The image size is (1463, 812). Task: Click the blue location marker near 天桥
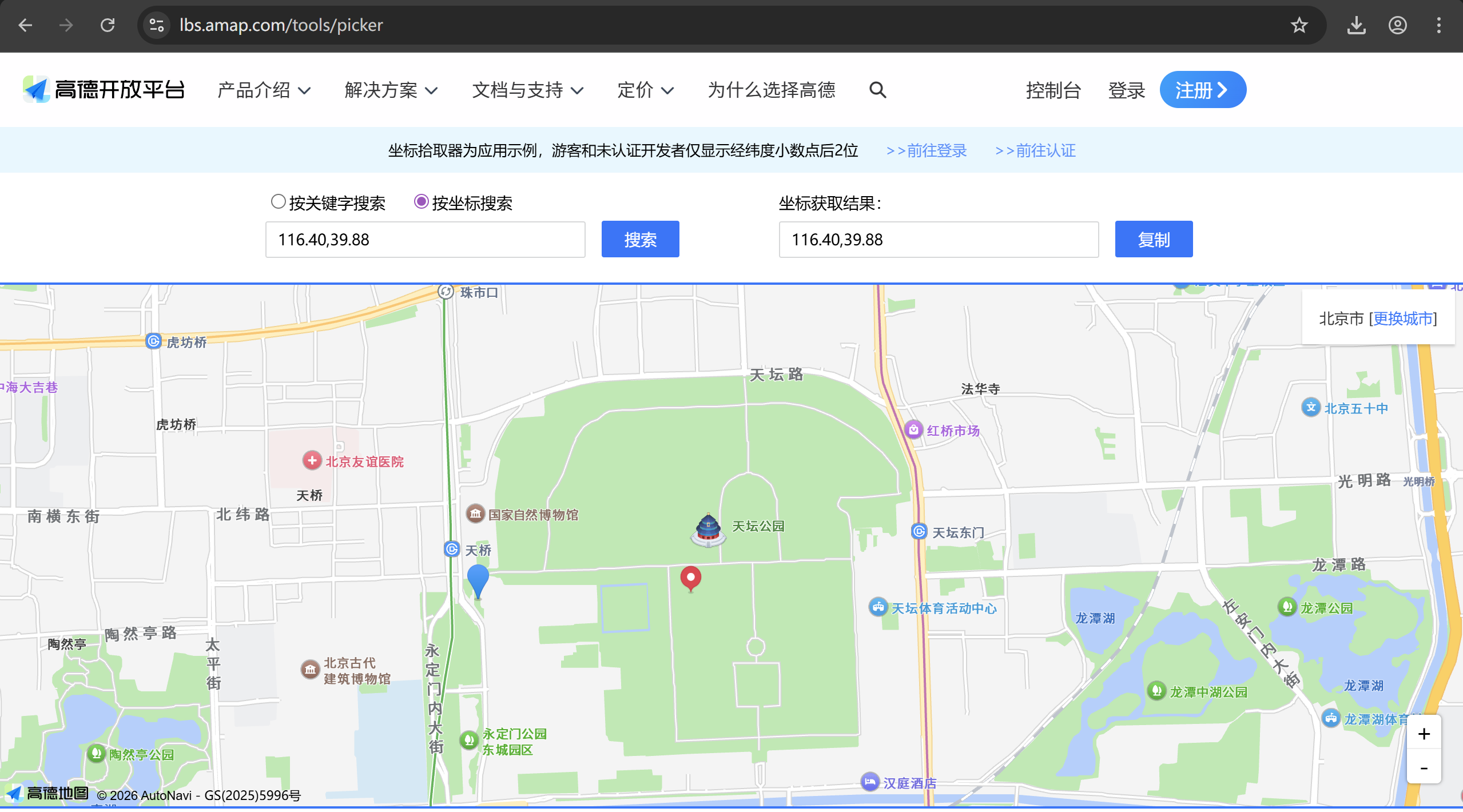point(478,581)
